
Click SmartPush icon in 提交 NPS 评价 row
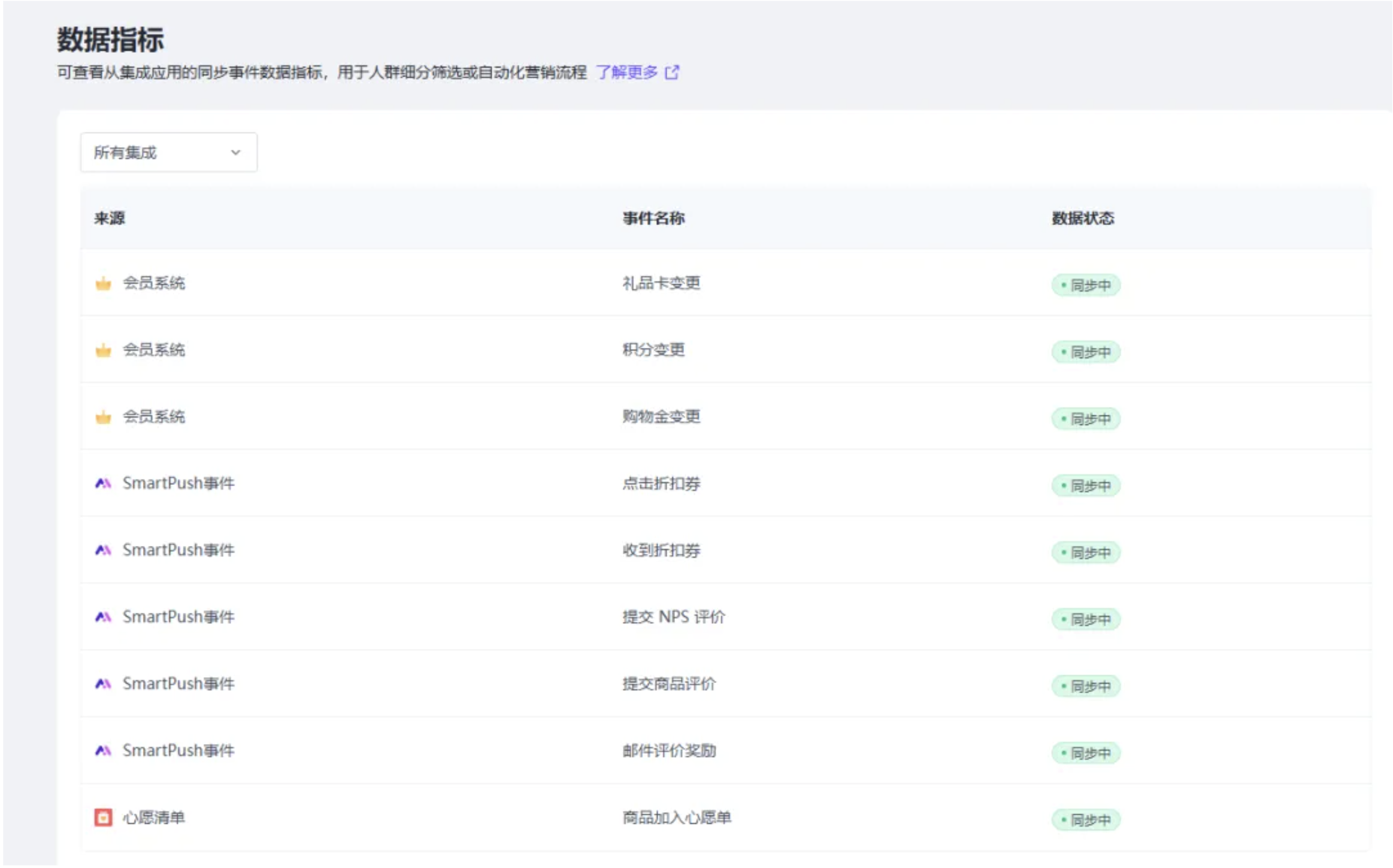[x=103, y=617]
